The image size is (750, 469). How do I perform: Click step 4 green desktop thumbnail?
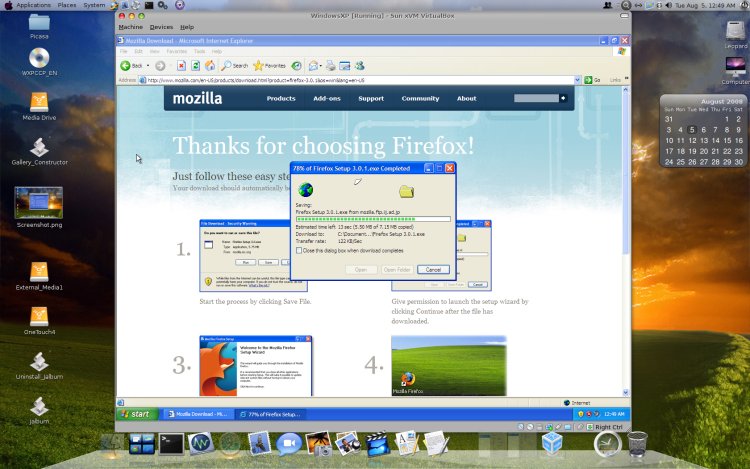[x=448, y=366]
